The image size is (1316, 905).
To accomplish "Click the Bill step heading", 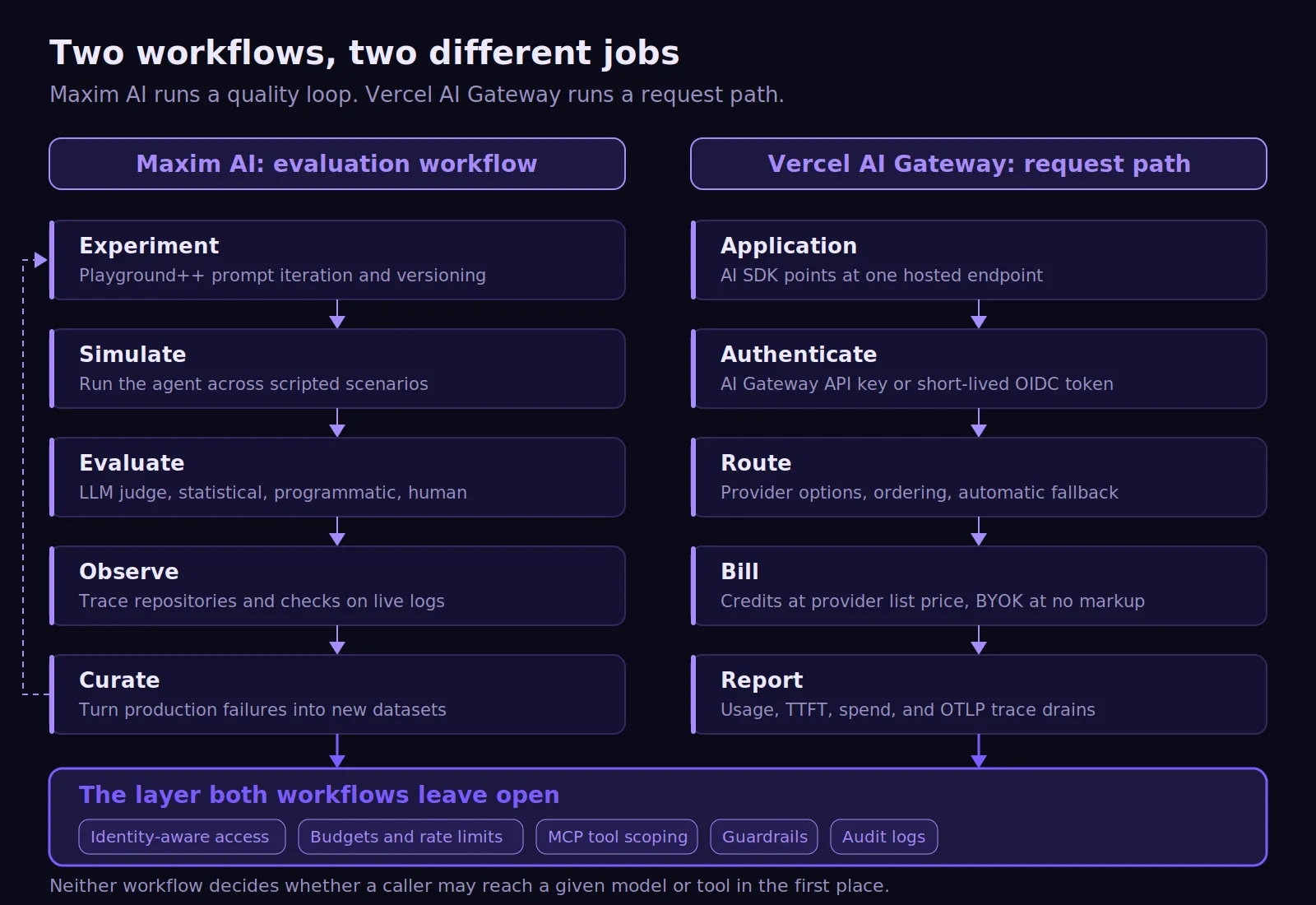I will [739, 572].
